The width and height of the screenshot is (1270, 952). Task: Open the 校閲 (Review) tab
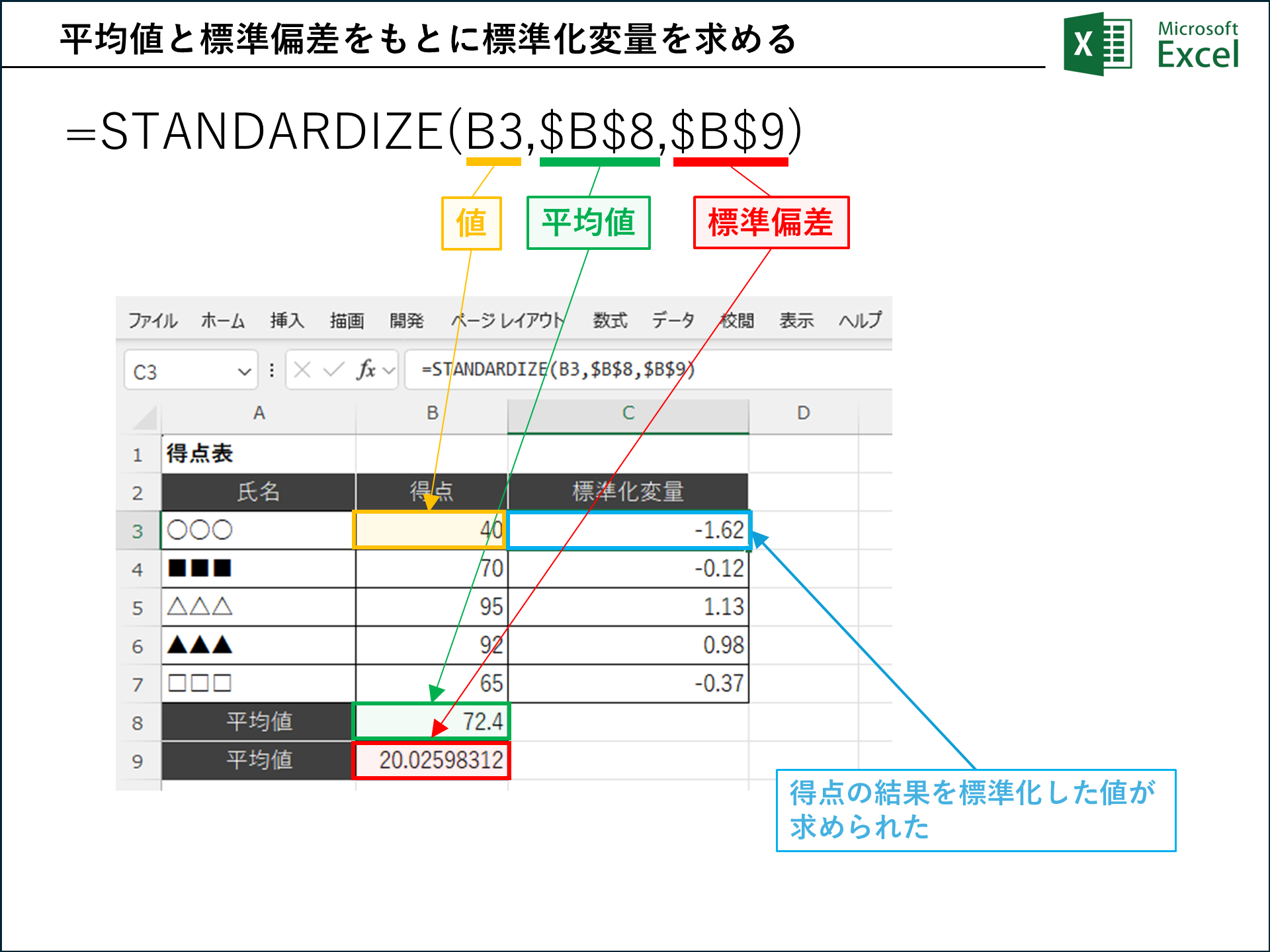(736, 321)
